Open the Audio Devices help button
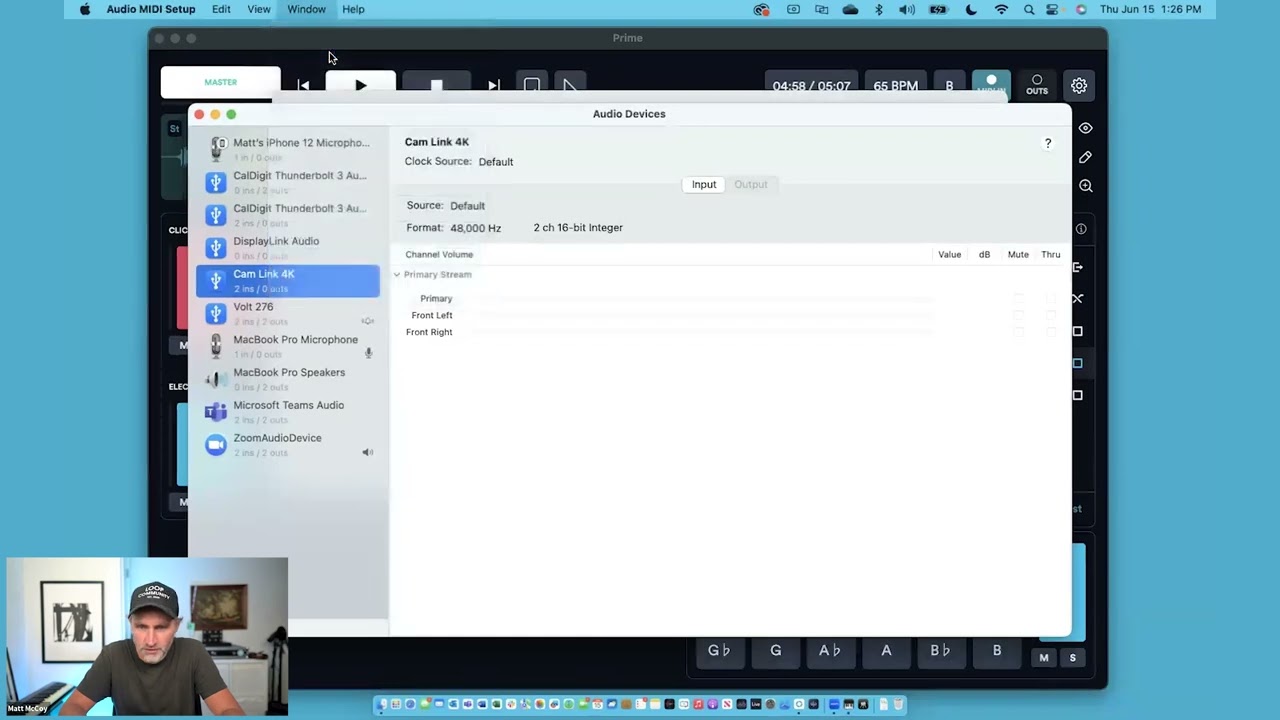The image size is (1280, 720). [x=1048, y=143]
